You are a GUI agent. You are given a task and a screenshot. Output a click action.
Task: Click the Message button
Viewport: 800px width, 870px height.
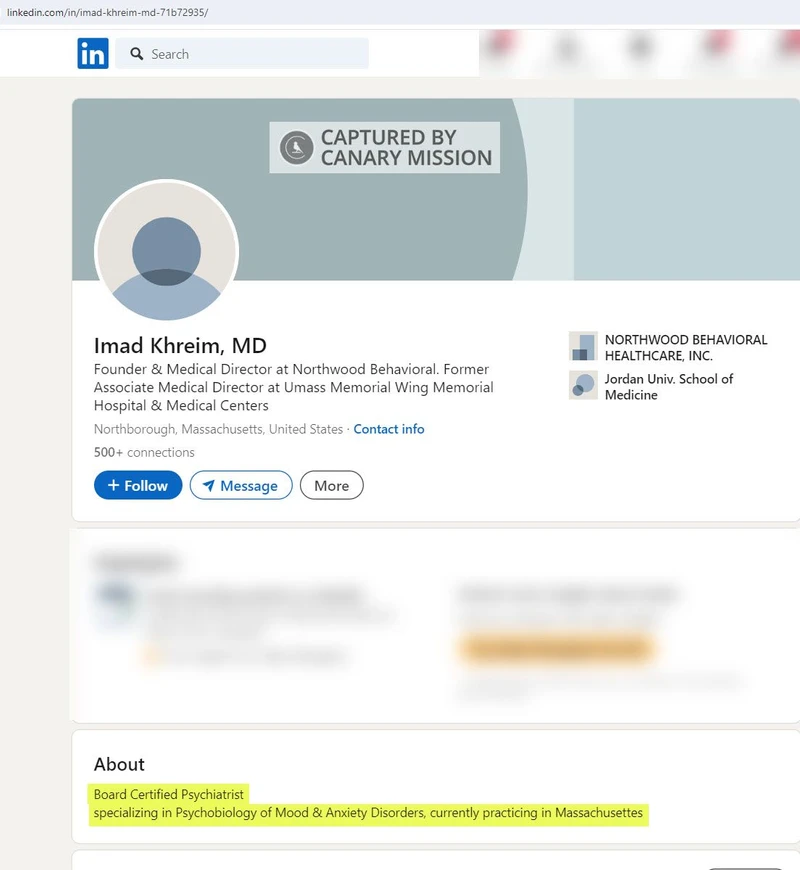241,485
